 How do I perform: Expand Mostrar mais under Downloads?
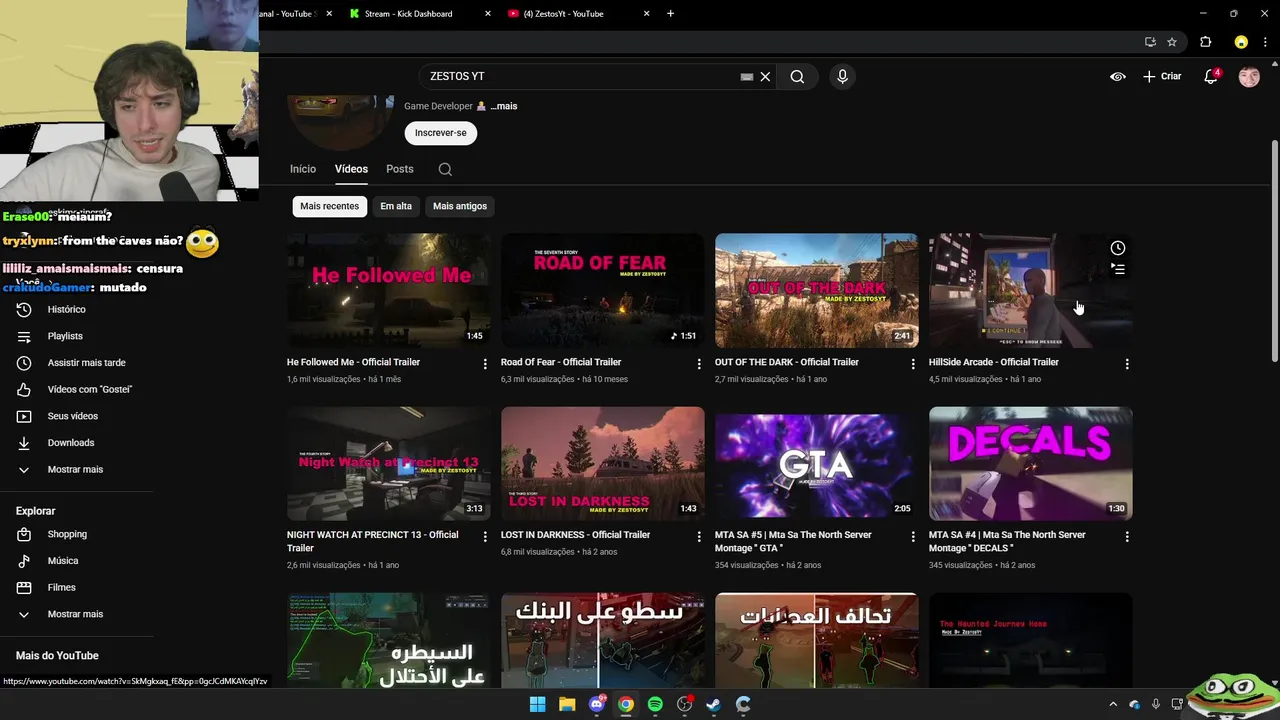click(x=77, y=469)
